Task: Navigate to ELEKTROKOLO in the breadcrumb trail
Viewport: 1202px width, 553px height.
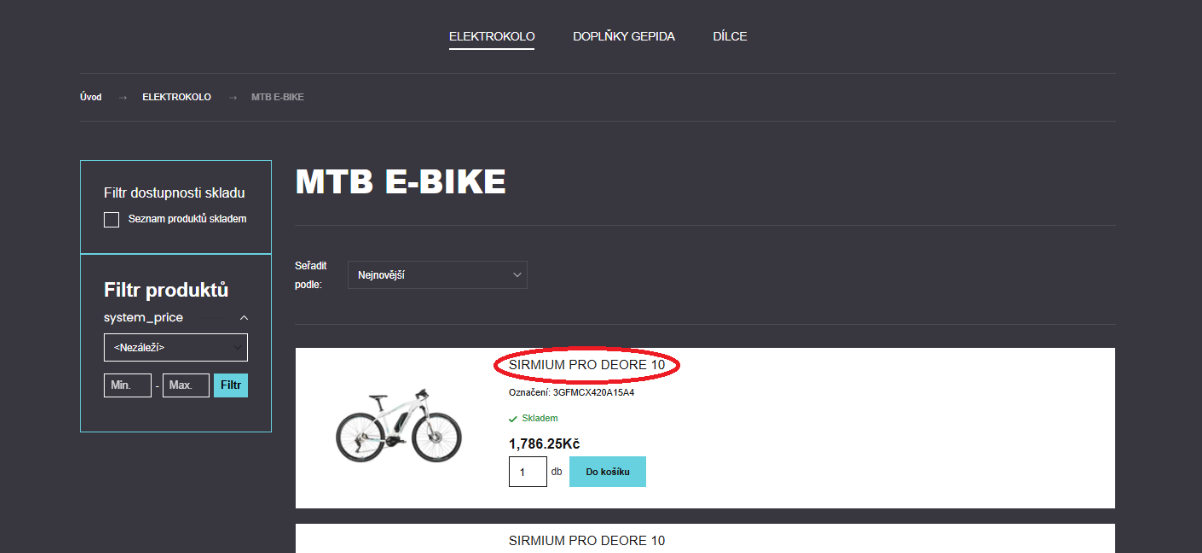Action: coord(176,97)
